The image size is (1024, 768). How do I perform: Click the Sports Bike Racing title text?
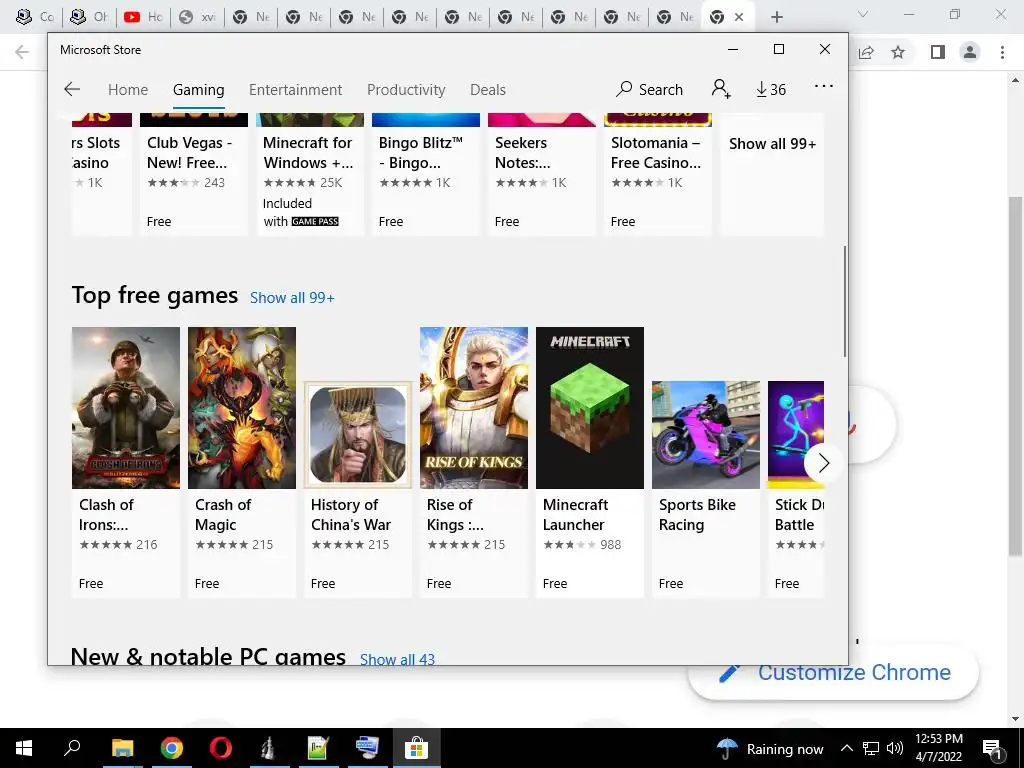coord(697,515)
